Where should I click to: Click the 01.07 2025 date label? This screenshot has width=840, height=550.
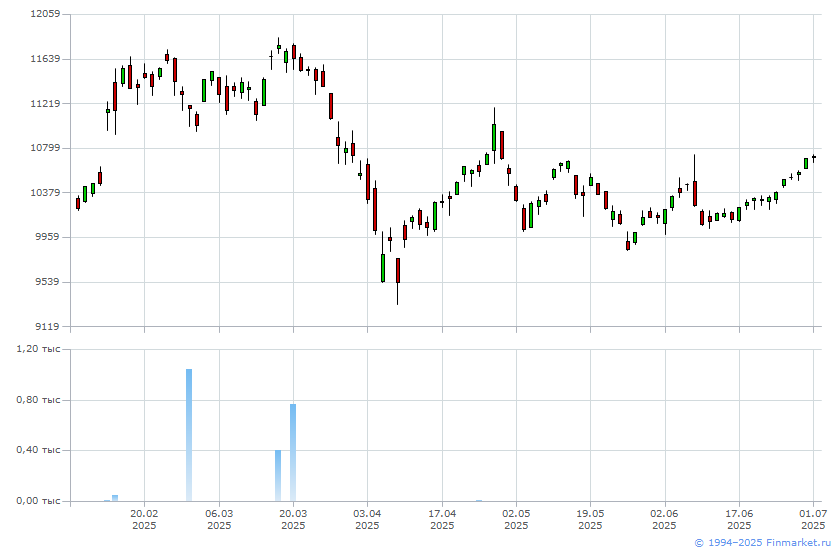(813, 519)
